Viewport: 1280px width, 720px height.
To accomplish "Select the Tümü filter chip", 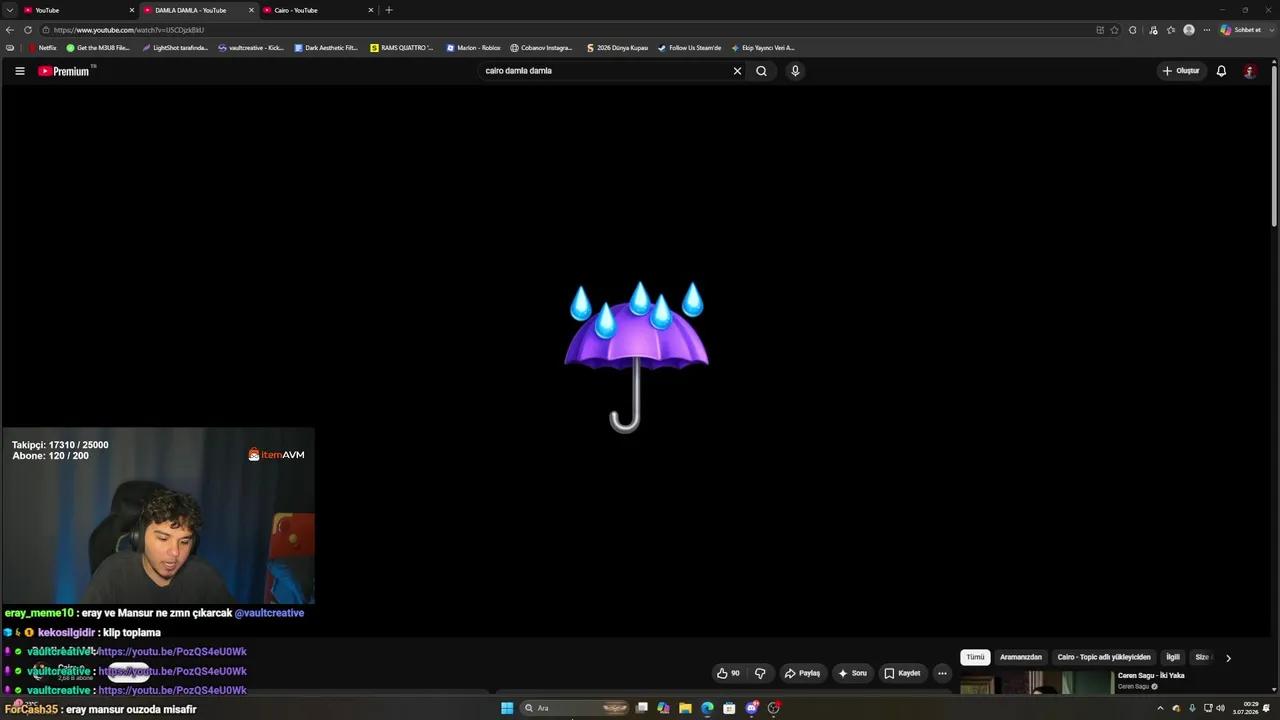I will [x=975, y=657].
